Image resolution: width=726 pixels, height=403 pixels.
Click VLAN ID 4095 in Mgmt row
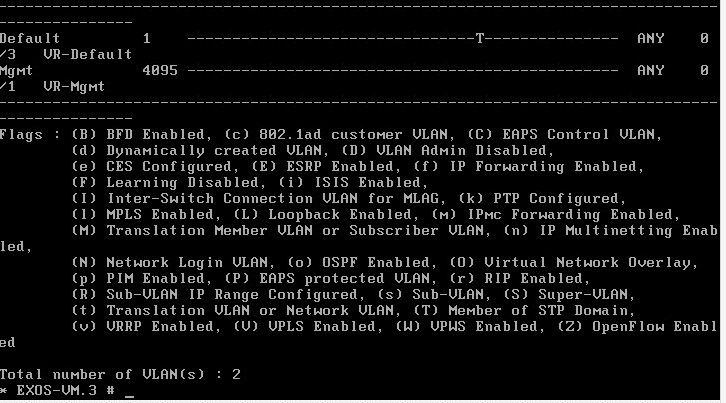[159, 70]
